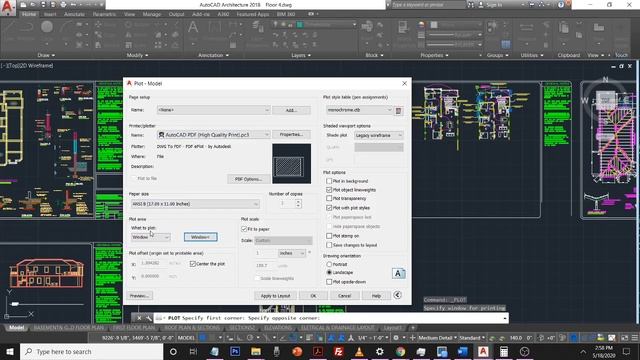Switch to the Output ribbon tab

pyautogui.click(x=176, y=14)
